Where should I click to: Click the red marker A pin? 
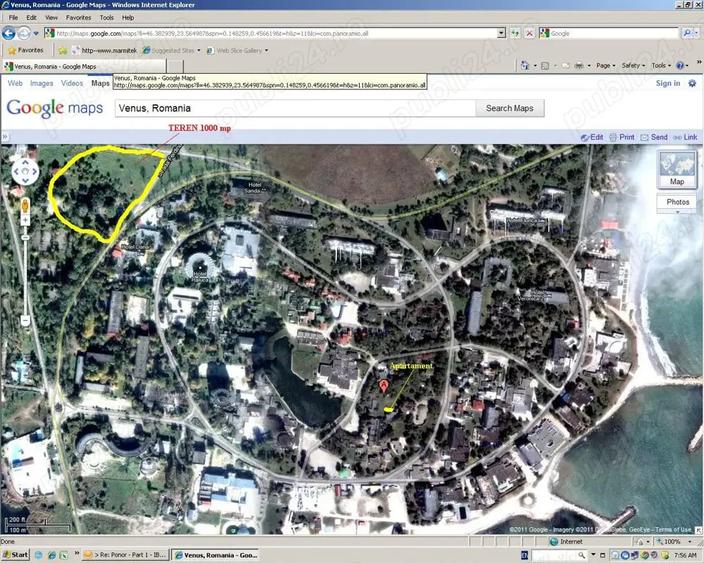pos(383,386)
